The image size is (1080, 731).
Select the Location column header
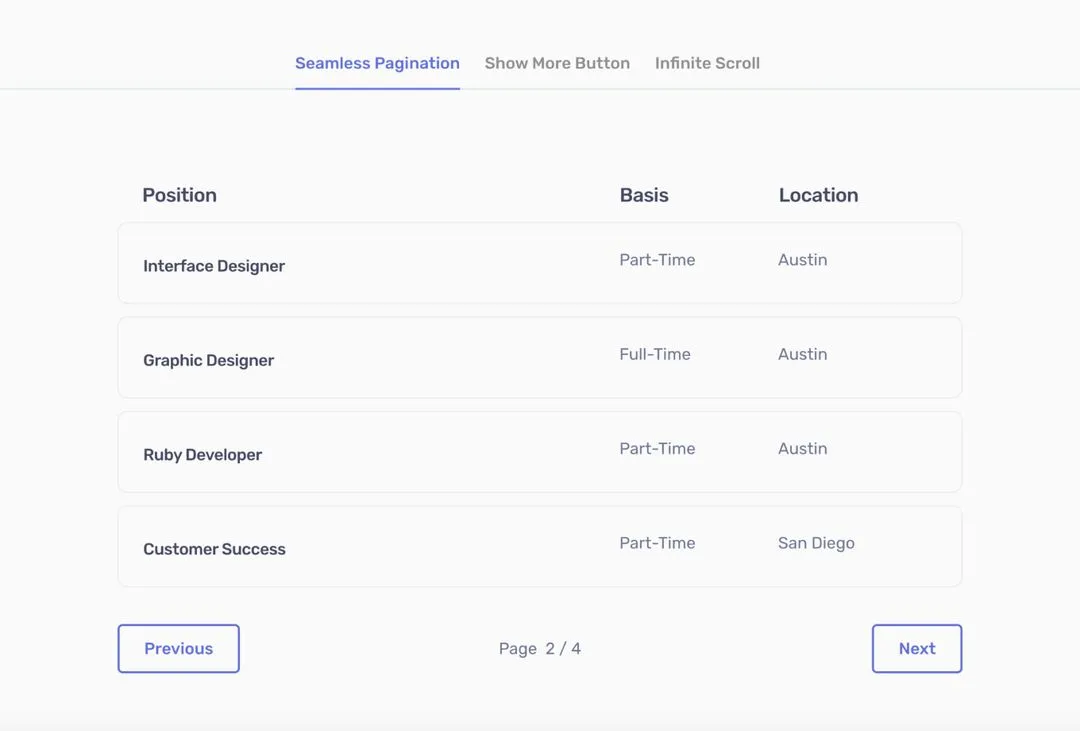(x=818, y=195)
